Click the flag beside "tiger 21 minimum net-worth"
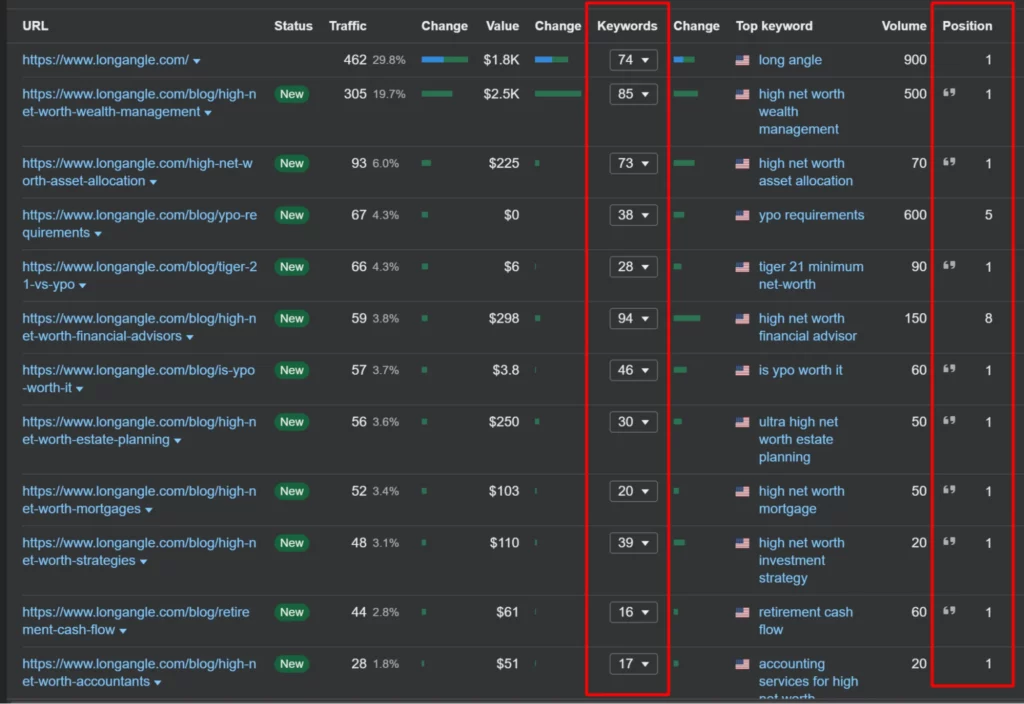Screen dimensions: 1024x704 tap(741, 267)
